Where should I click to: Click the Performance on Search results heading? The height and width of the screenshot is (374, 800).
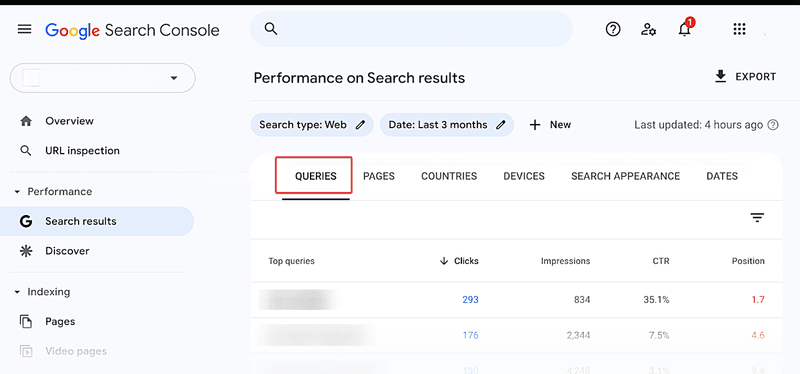point(359,78)
